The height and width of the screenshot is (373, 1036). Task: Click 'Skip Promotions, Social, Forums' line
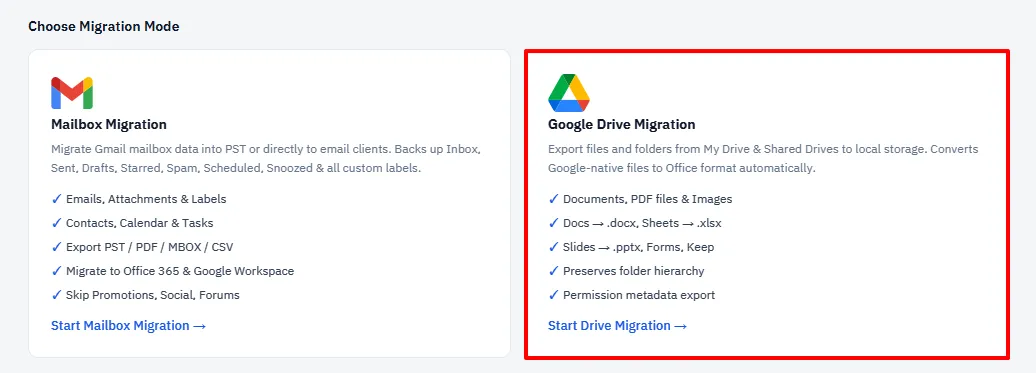[x=145, y=295]
